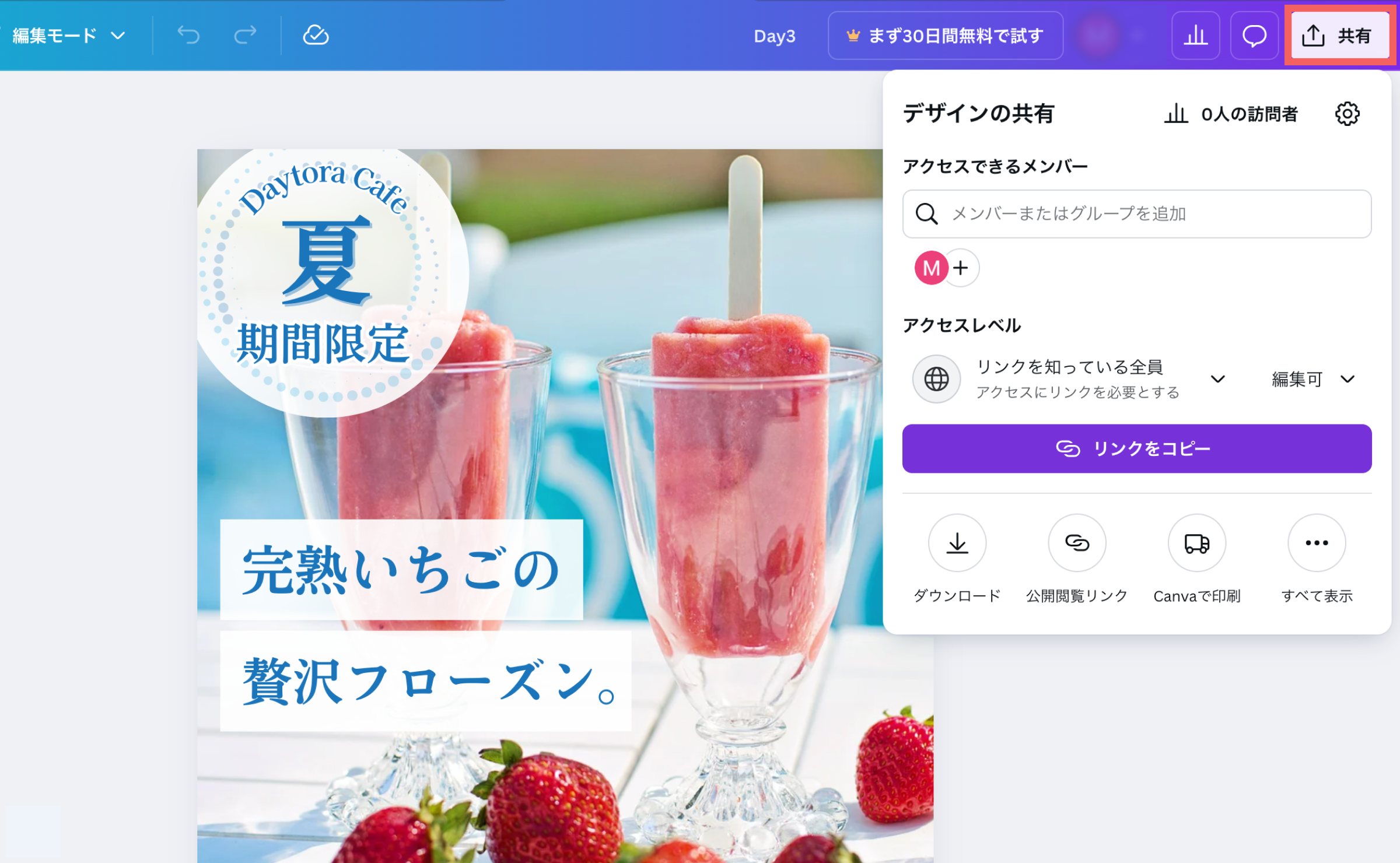Screen dimensions: 1400x863
Task: Click the cloud save status icon
Action: pyautogui.click(x=316, y=36)
